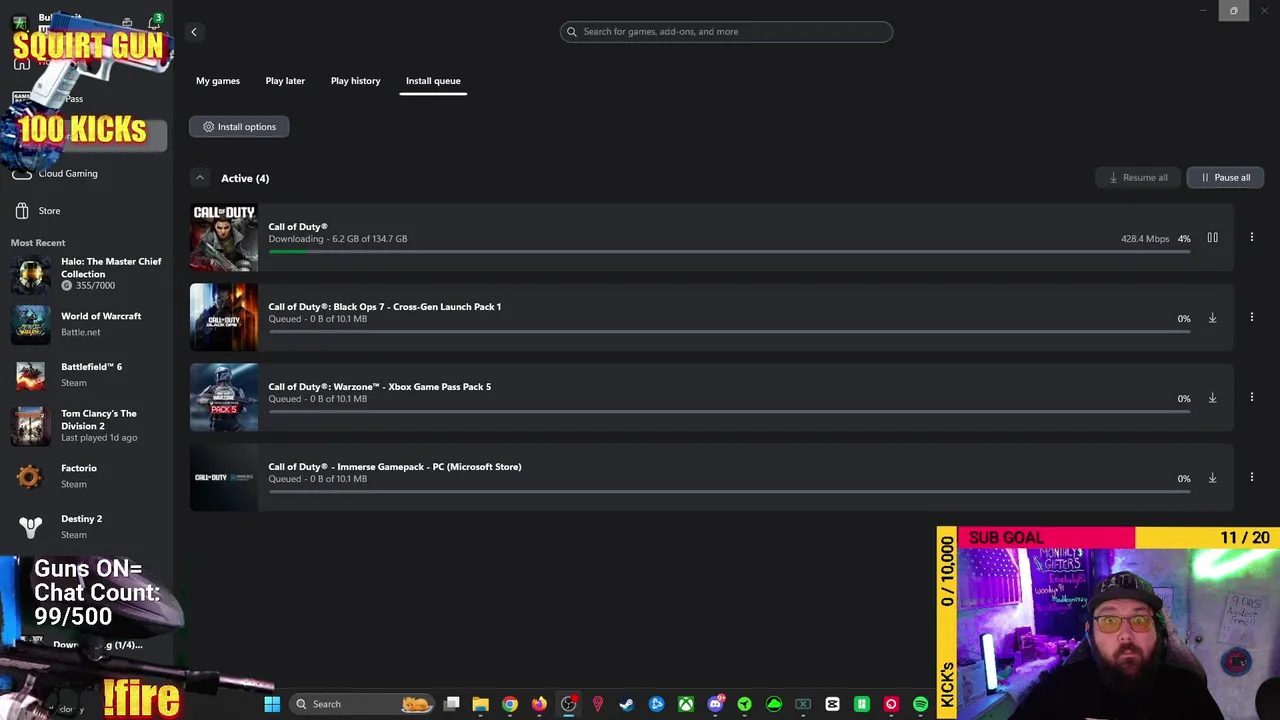Viewport: 1280px width, 720px height.
Task: Collapse the Active (4) section
Action: [x=200, y=178]
